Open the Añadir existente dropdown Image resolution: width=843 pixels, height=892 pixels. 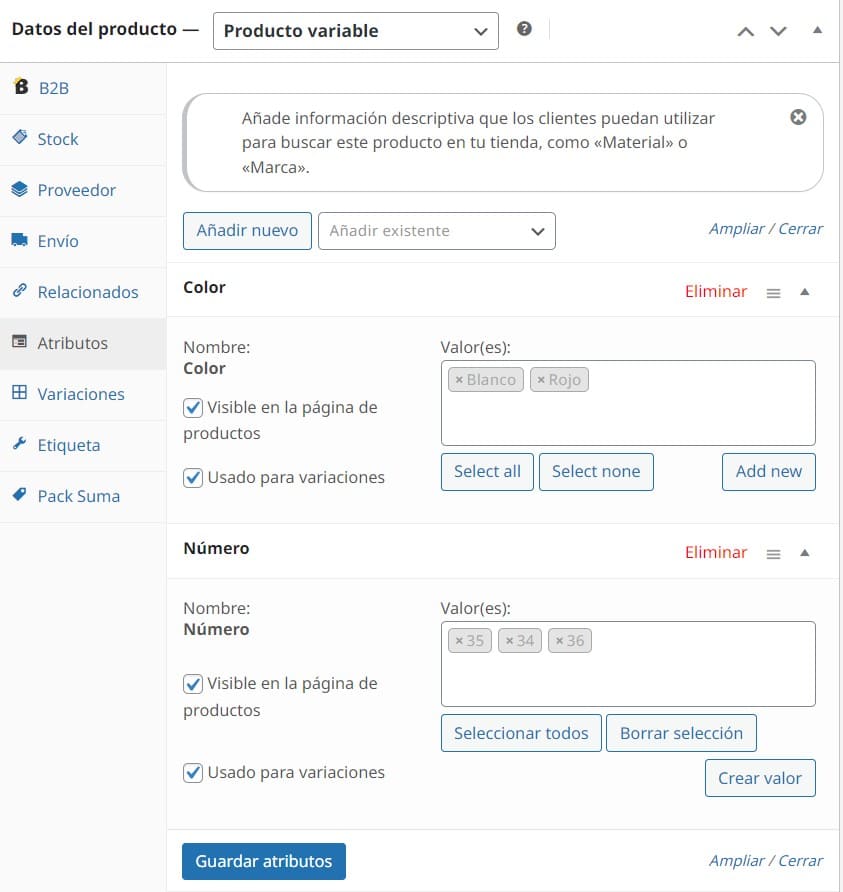coord(436,231)
